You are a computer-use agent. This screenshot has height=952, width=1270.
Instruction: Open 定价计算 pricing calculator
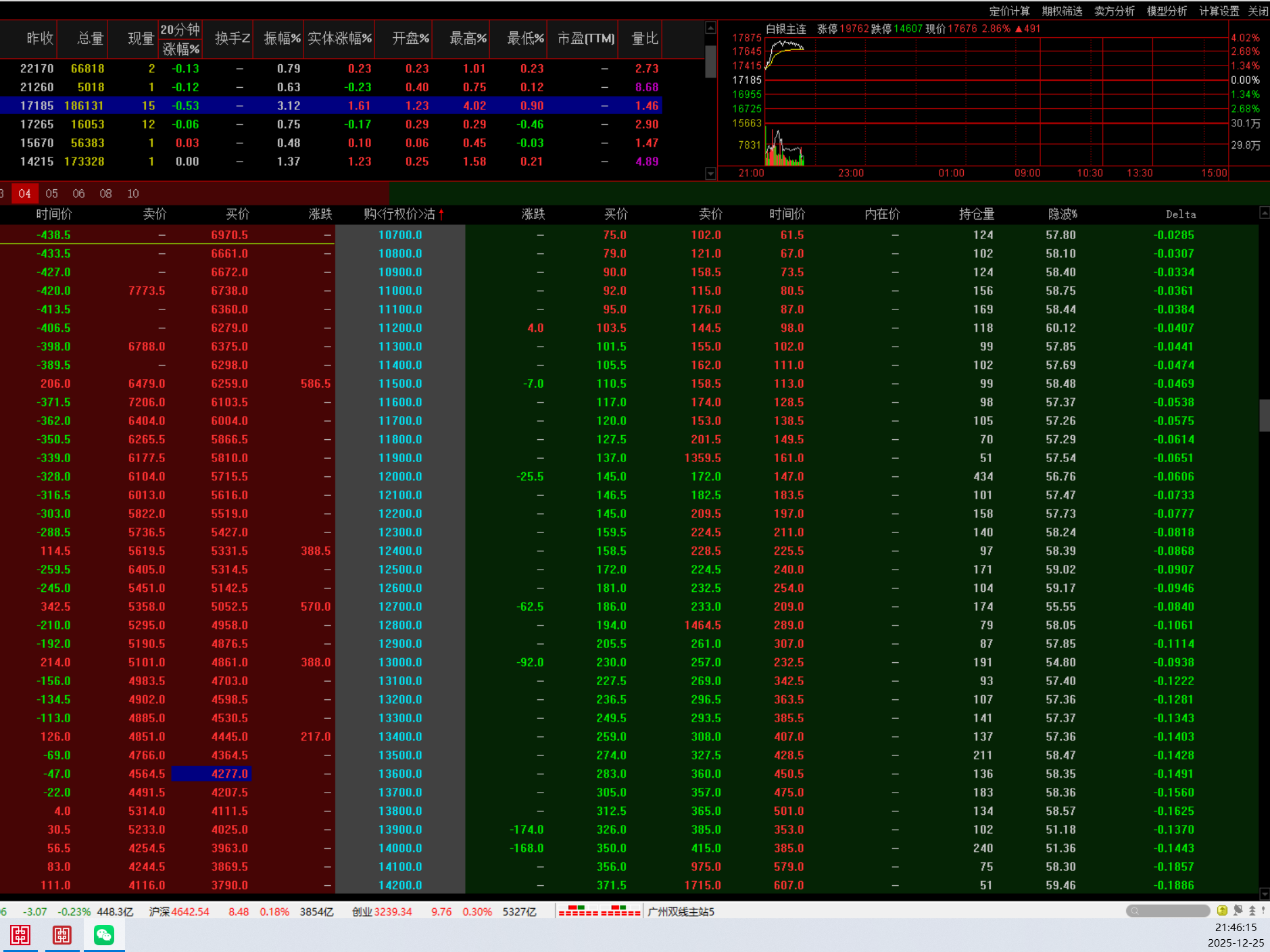(x=1009, y=11)
